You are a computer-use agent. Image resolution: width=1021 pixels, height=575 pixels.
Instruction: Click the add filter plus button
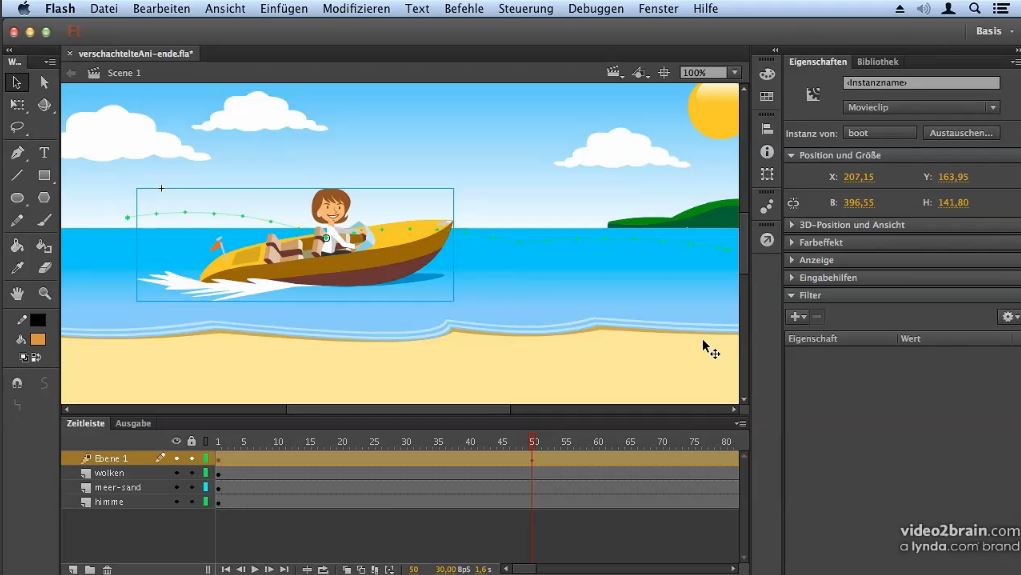click(x=798, y=316)
